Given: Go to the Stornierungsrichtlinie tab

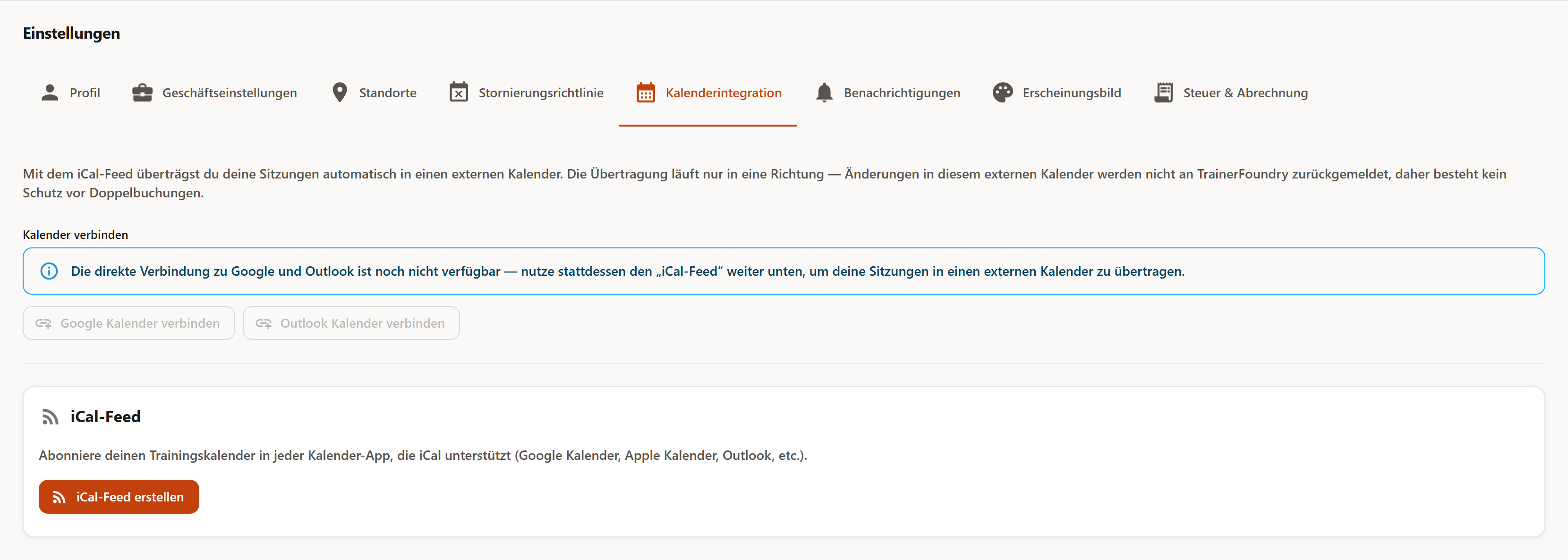Looking at the screenshot, I should click(526, 93).
